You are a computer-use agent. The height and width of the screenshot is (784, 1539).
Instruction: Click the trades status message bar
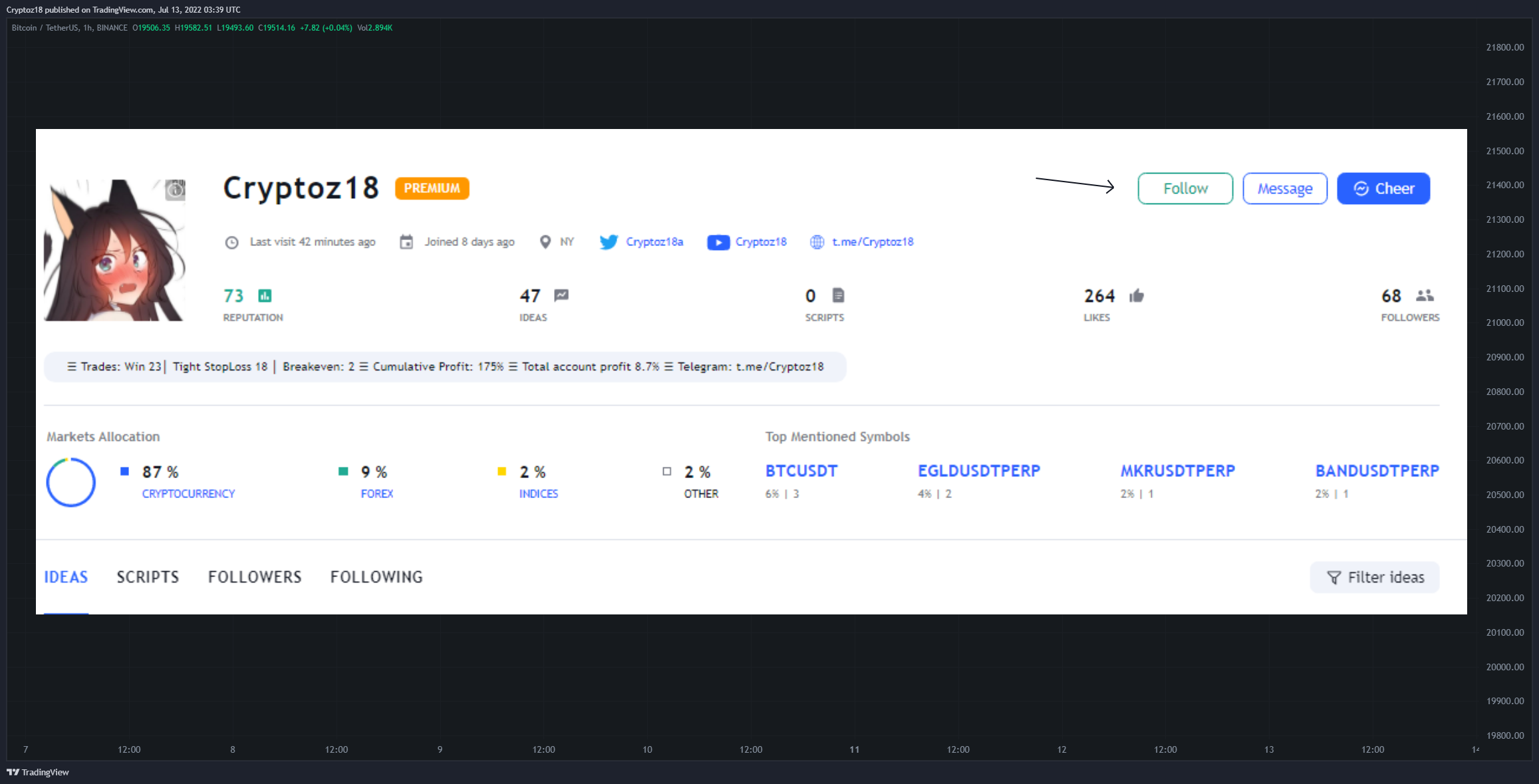[445, 367]
